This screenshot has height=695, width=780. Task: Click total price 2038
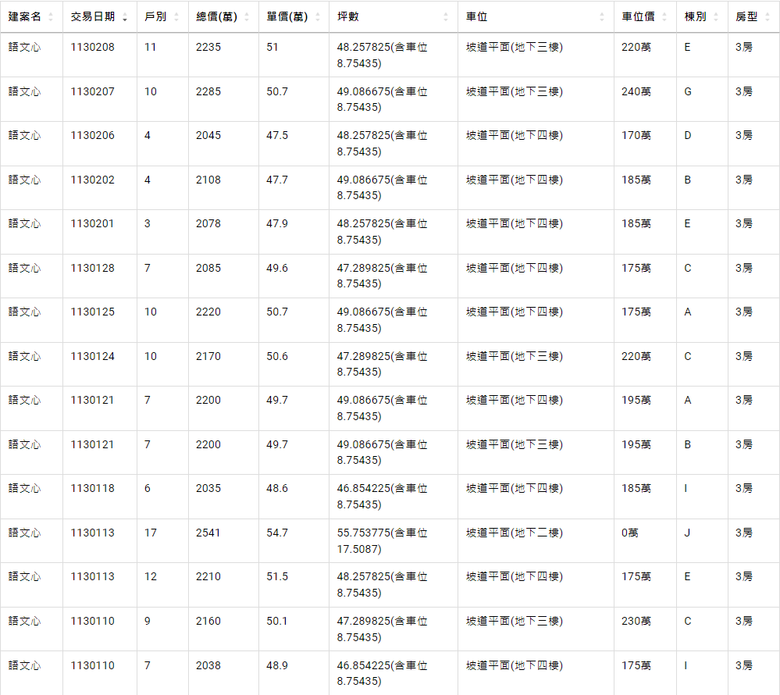[x=208, y=665]
